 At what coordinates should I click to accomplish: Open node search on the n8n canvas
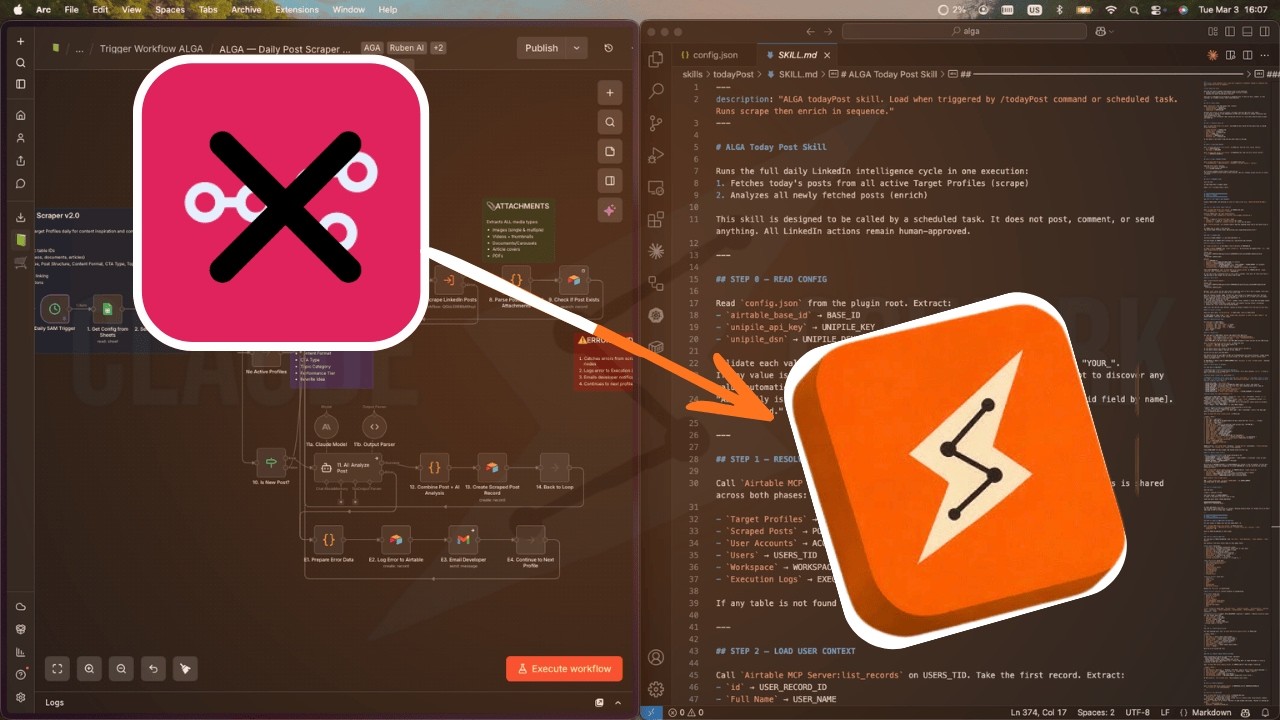click(610, 122)
